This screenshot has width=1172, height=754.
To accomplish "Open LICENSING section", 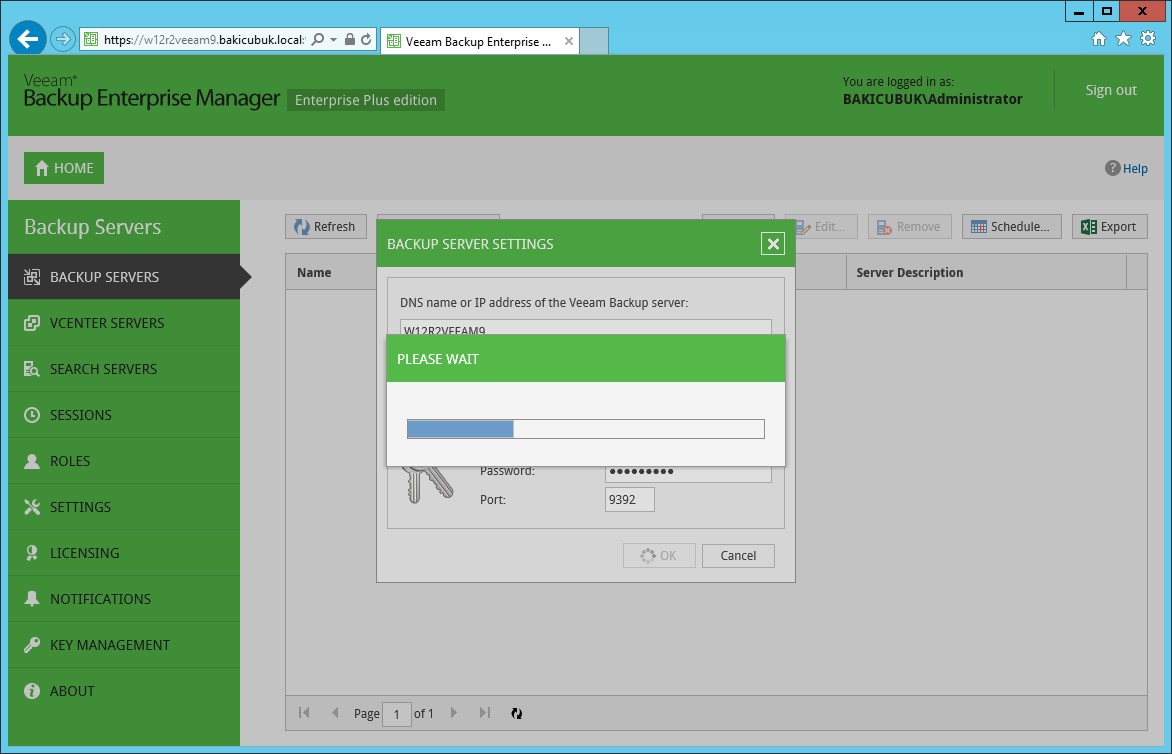I will coord(124,553).
